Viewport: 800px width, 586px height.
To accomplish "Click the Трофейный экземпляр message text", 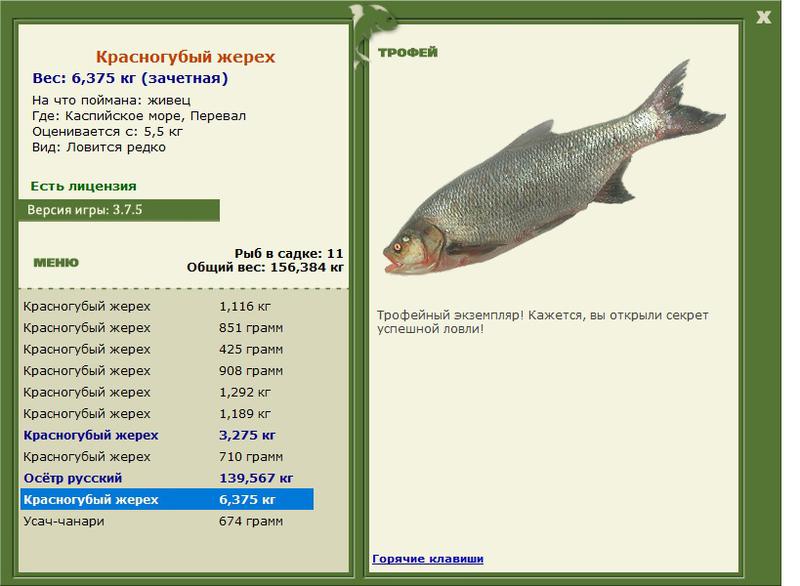I will [x=542, y=322].
